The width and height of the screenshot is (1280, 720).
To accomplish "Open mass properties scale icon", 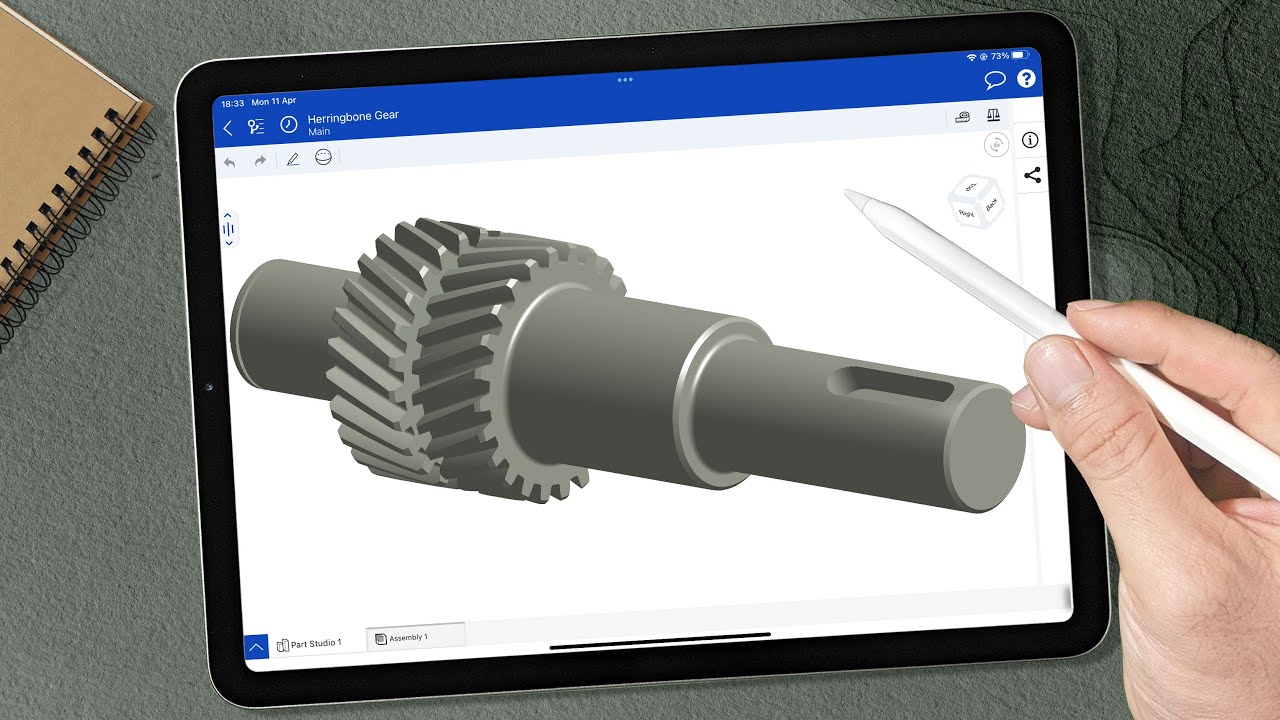I will pos(993,116).
